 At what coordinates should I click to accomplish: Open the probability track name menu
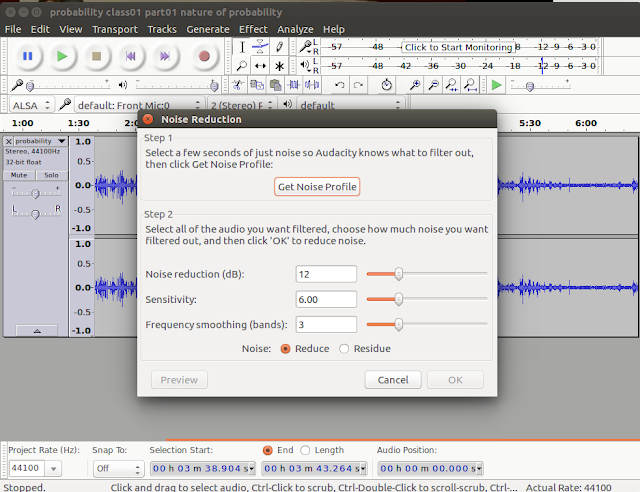tap(40, 141)
